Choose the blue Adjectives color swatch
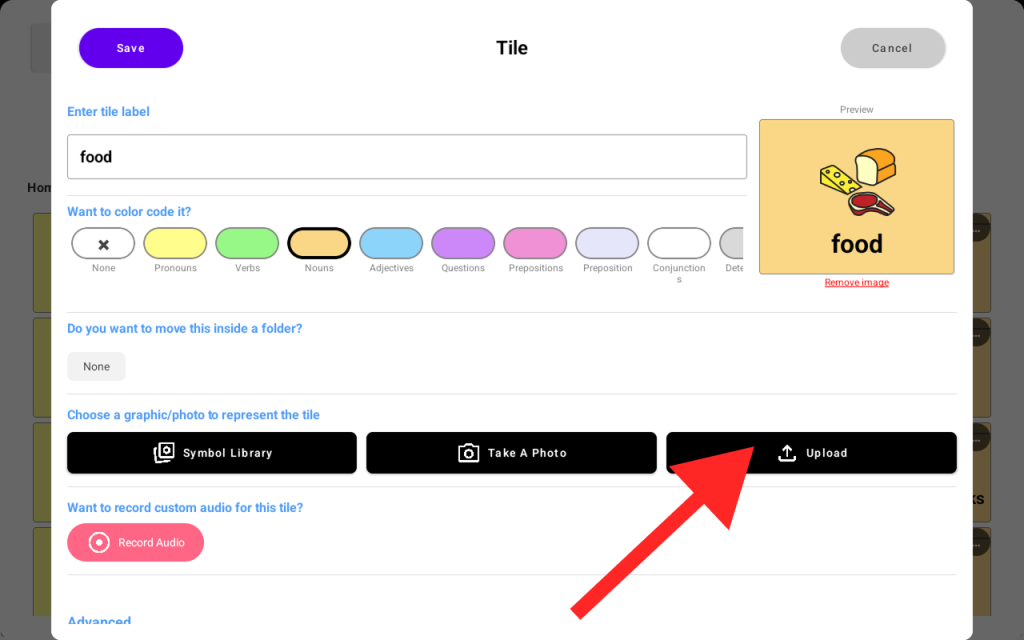This screenshot has height=640, width=1024. [391, 243]
